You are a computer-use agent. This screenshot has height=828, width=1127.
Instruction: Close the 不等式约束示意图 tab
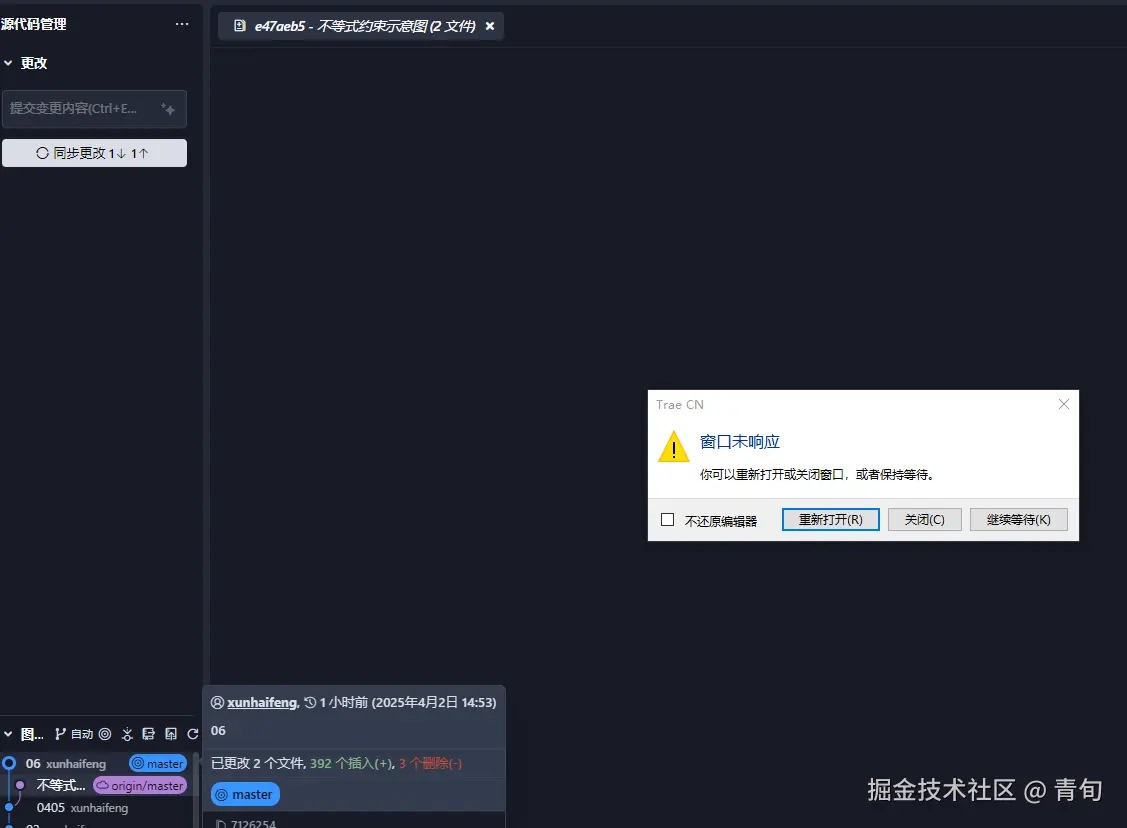[x=489, y=28]
